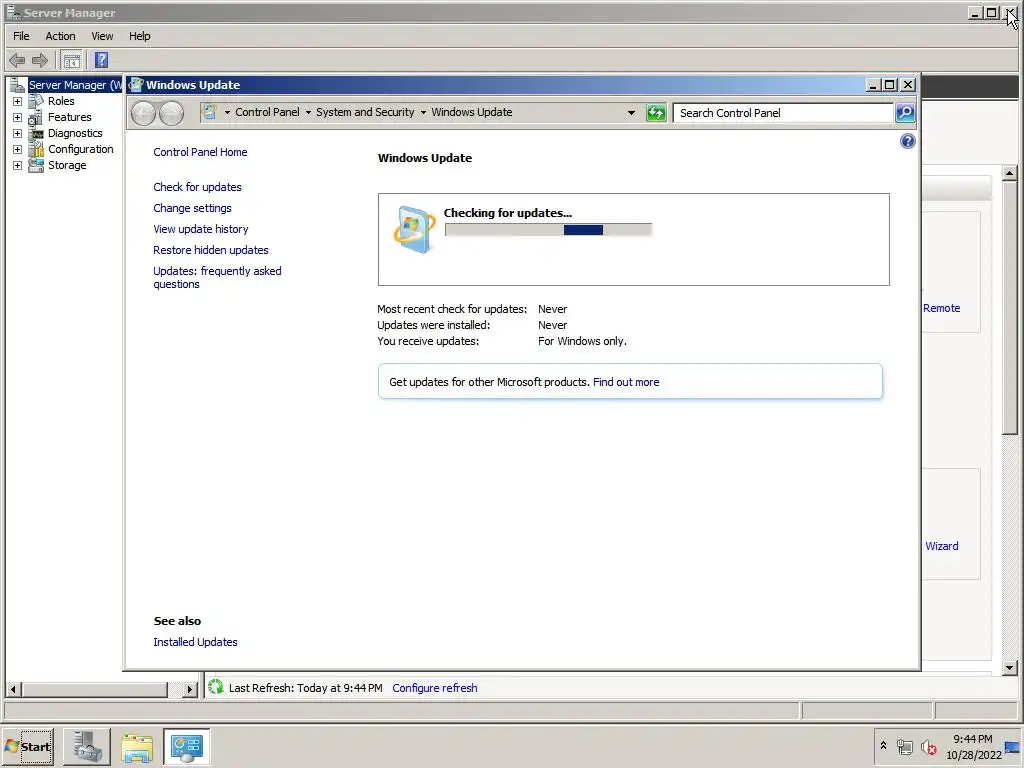This screenshot has width=1024, height=768.
Task: Click the Diagnostics tree node icon
Action: pos(36,133)
